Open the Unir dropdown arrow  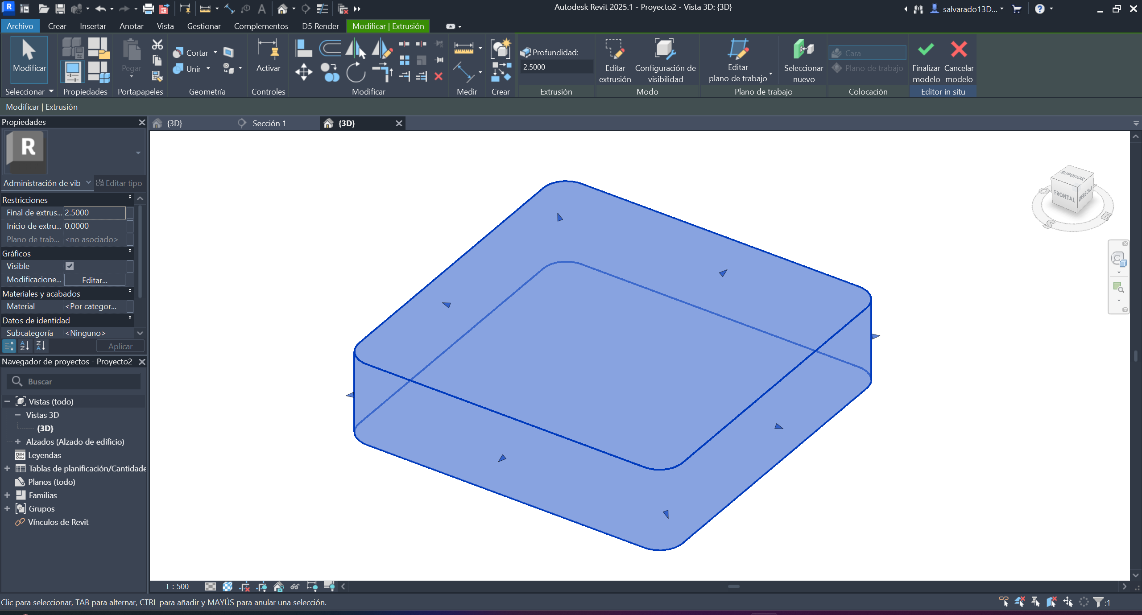tap(208, 68)
